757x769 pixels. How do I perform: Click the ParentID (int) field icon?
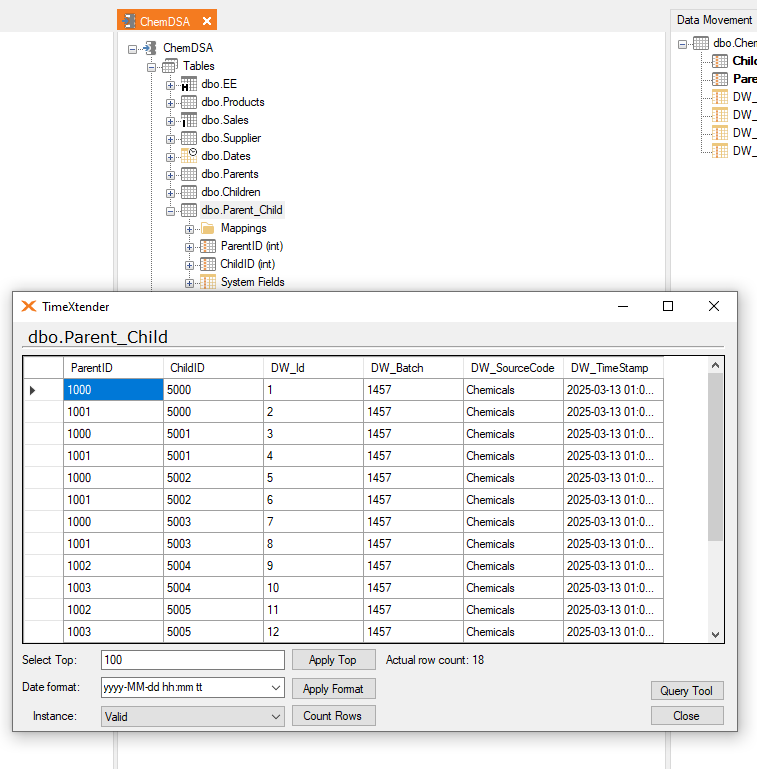pos(208,246)
